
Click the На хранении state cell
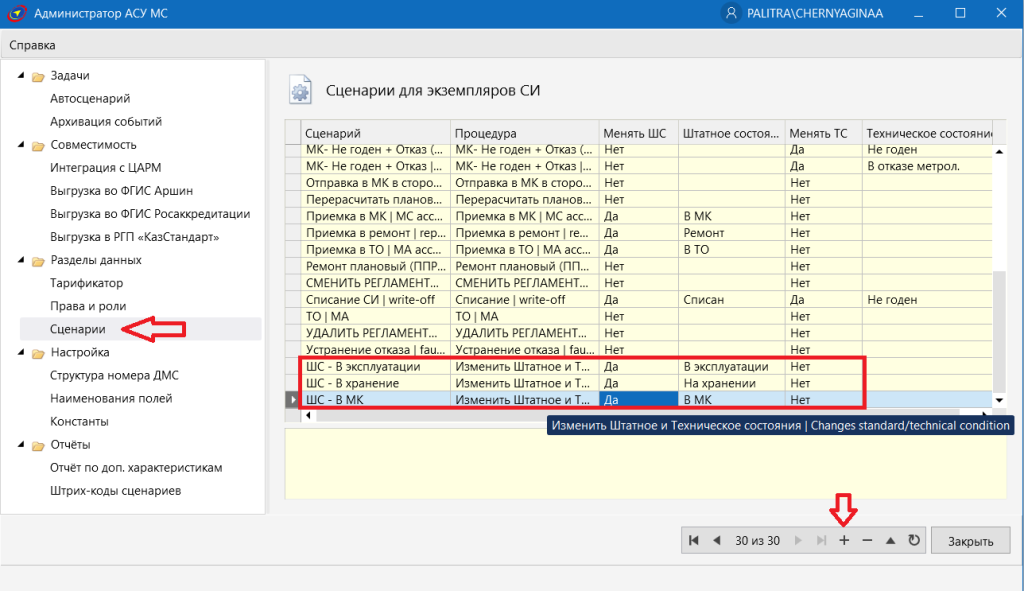point(732,383)
